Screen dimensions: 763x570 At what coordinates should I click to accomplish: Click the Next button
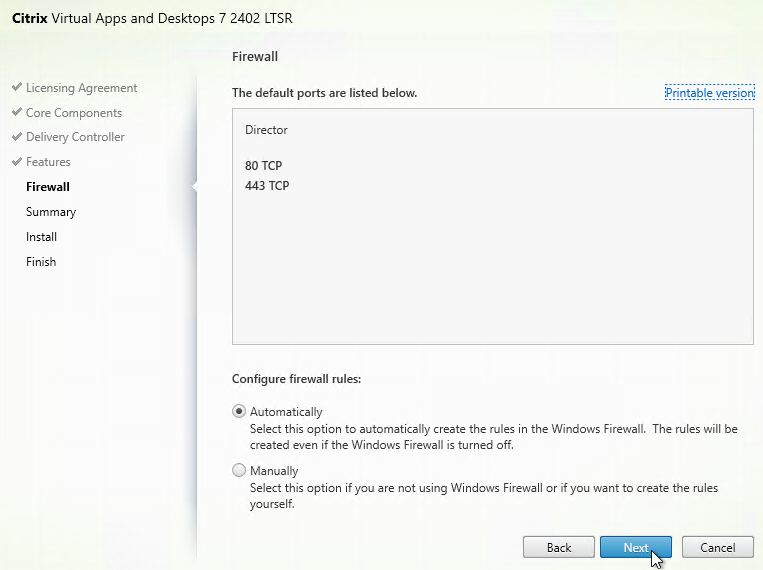(x=636, y=548)
